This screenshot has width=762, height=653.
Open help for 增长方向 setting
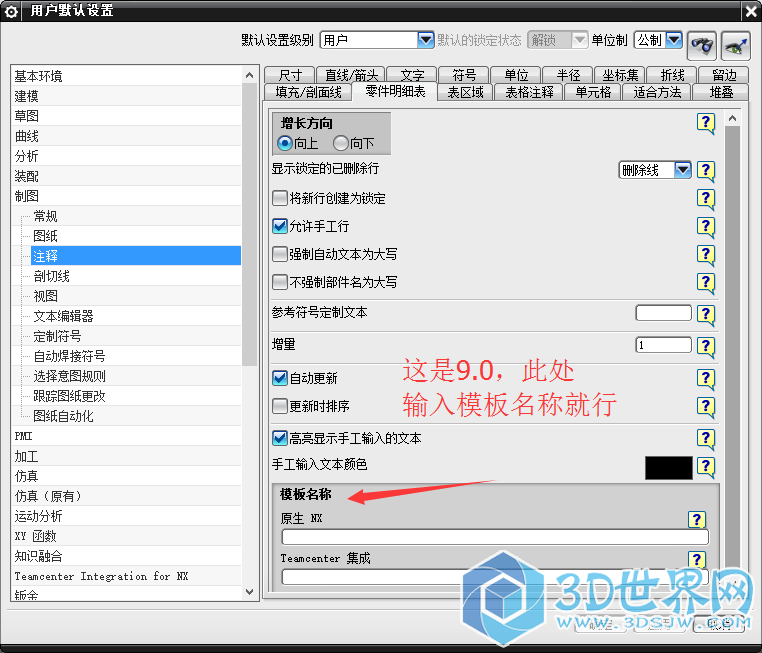tap(706, 123)
